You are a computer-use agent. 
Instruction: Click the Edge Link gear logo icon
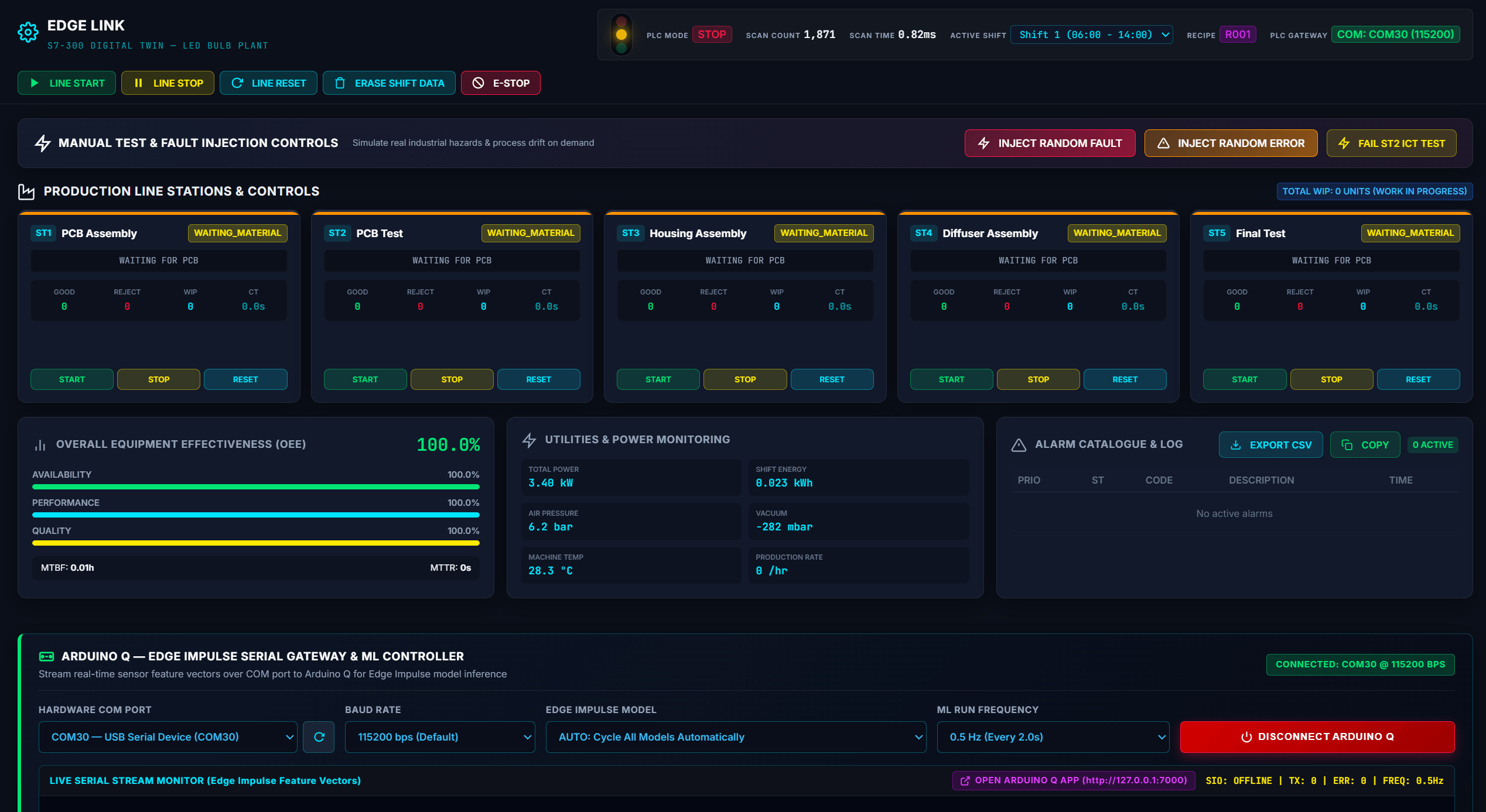28,33
